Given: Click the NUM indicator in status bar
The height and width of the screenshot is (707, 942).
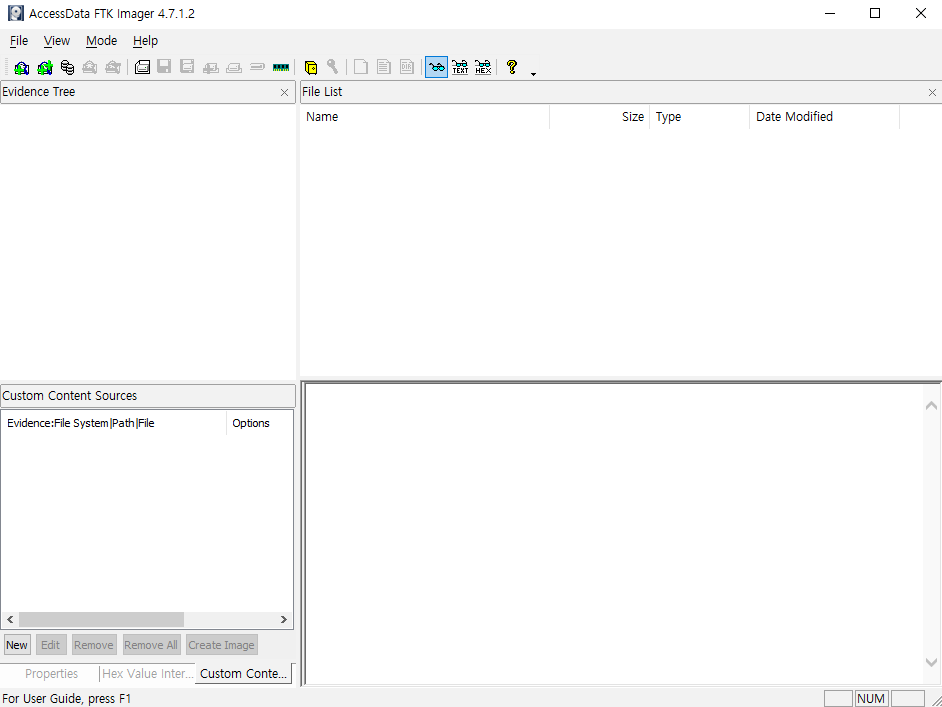Looking at the screenshot, I should click(x=871, y=699).
